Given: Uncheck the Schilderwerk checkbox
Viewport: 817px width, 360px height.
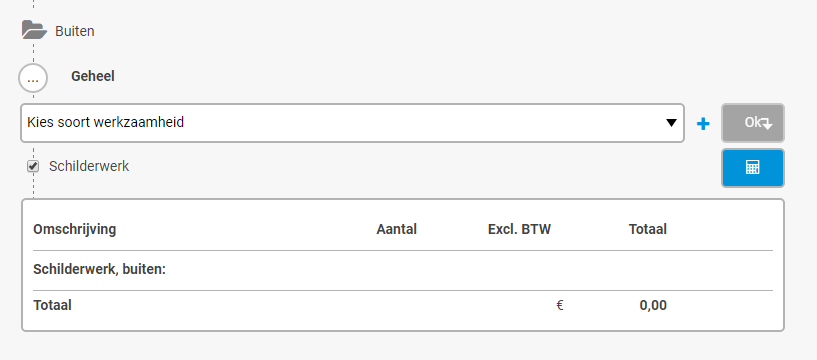Looking at the screenshot, I should (x=33, y=167).
